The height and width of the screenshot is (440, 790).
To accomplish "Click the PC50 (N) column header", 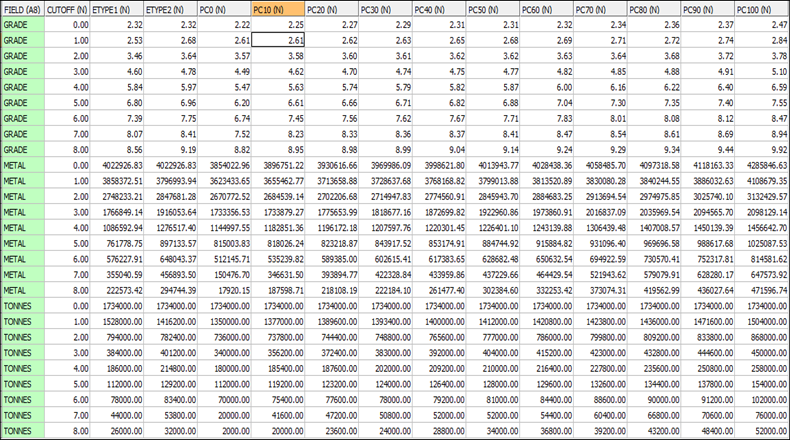I will (492, 8).
